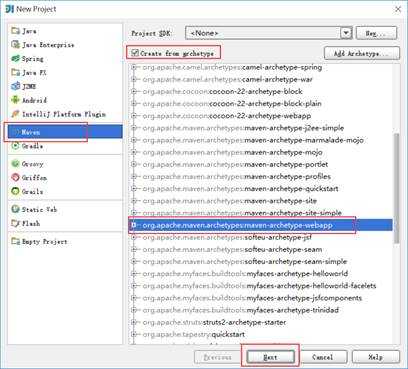Select softeu-archetype-seam-simple row

[245, 261]
